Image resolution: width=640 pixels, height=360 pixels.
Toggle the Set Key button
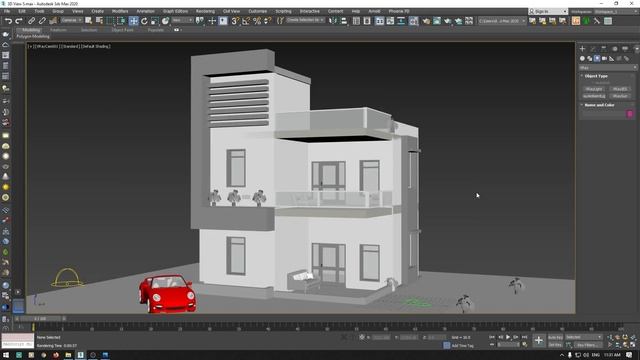[555, 345]
